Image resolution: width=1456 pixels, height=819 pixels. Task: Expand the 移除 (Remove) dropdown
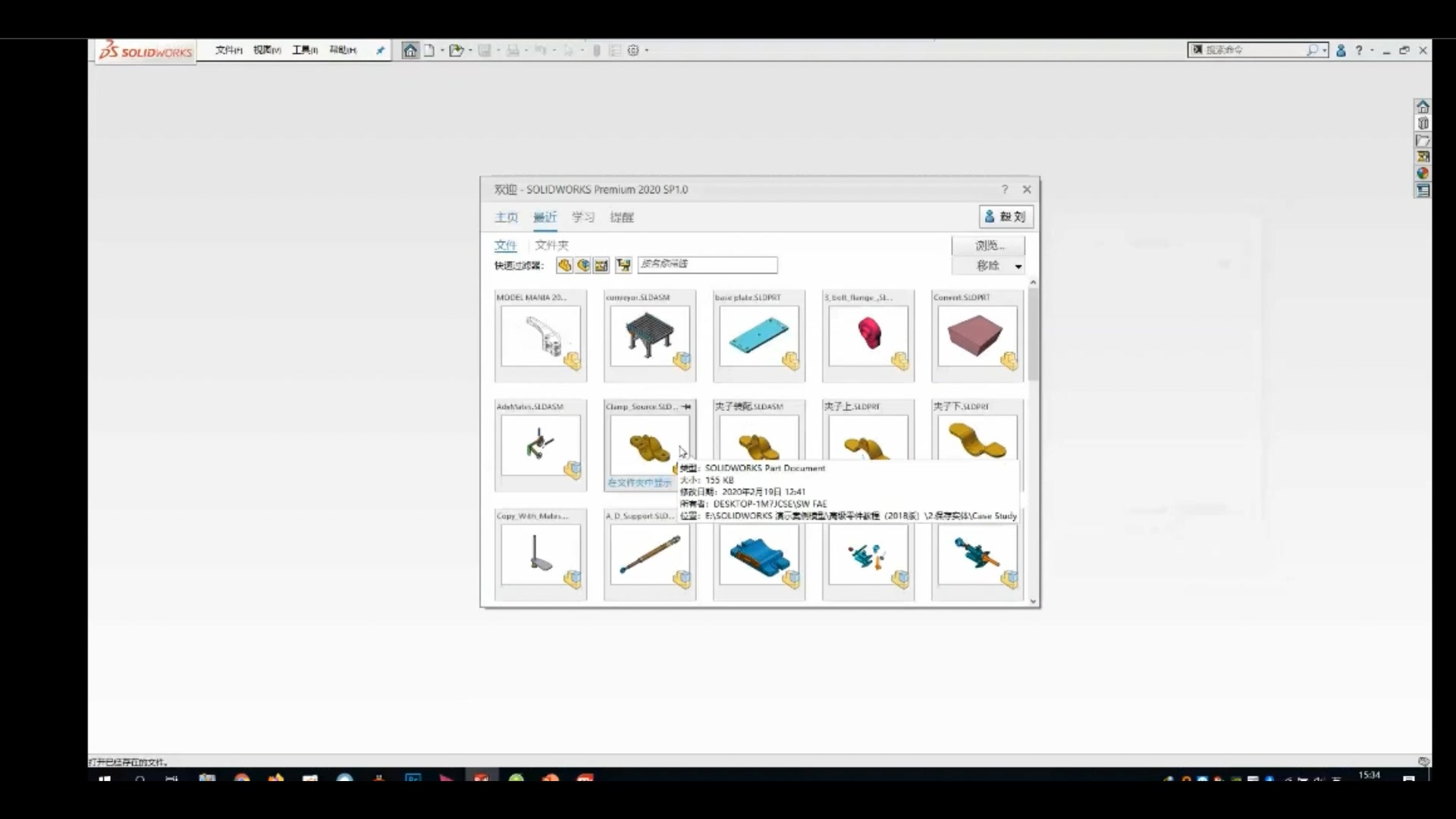click(1018, 266)
